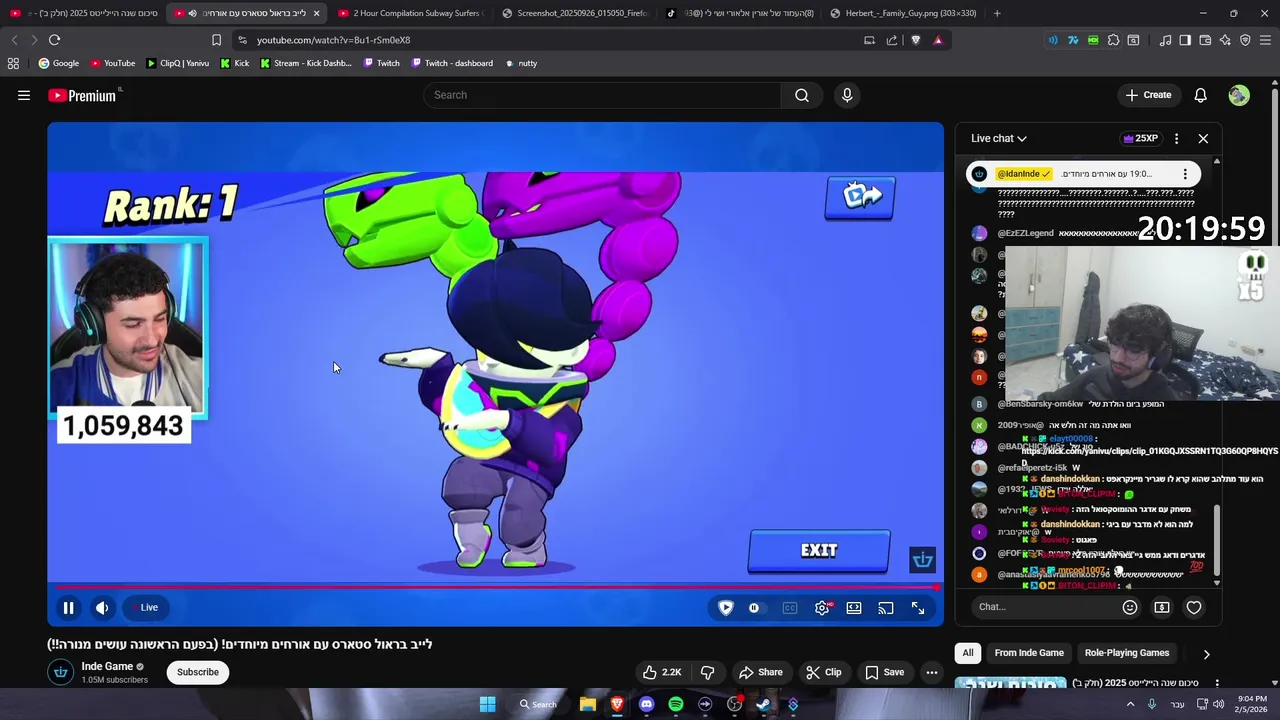
Task: Open player settings gear
Action: 822,607
